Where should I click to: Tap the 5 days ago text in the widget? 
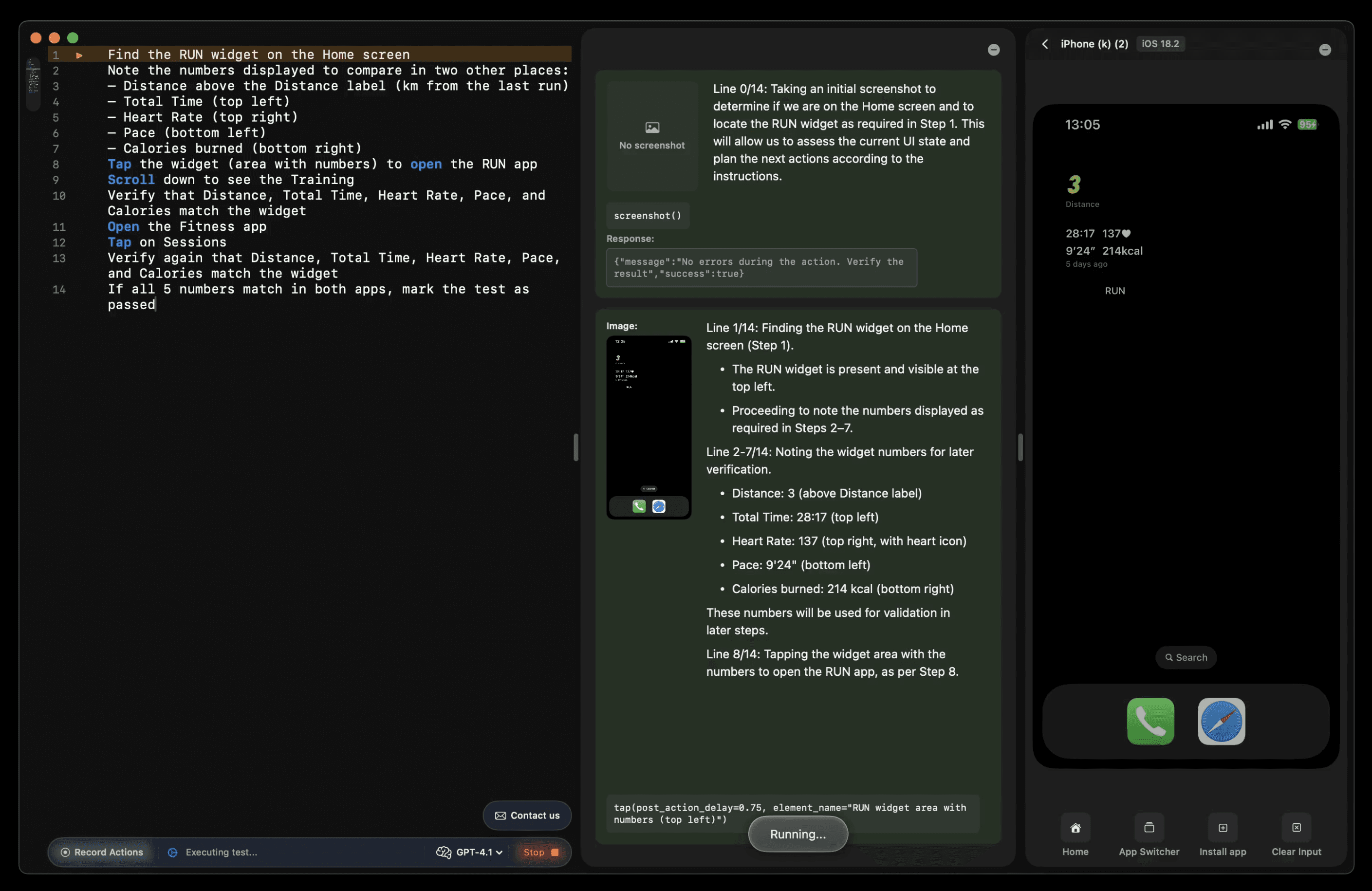(x=1086, y=264)
